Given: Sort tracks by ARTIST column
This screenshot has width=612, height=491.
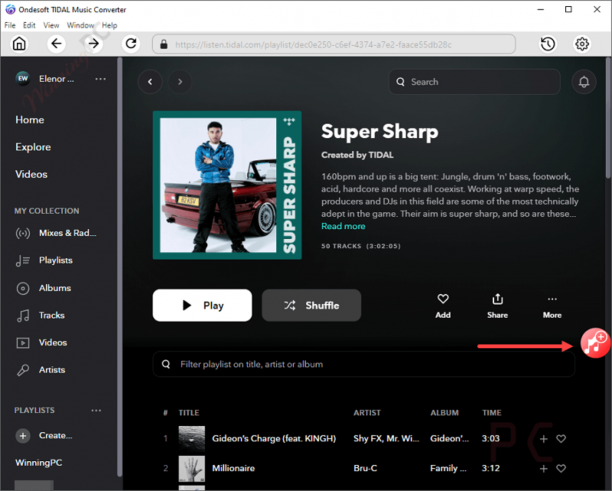Looking at the screenshot, I should [367, 413].
